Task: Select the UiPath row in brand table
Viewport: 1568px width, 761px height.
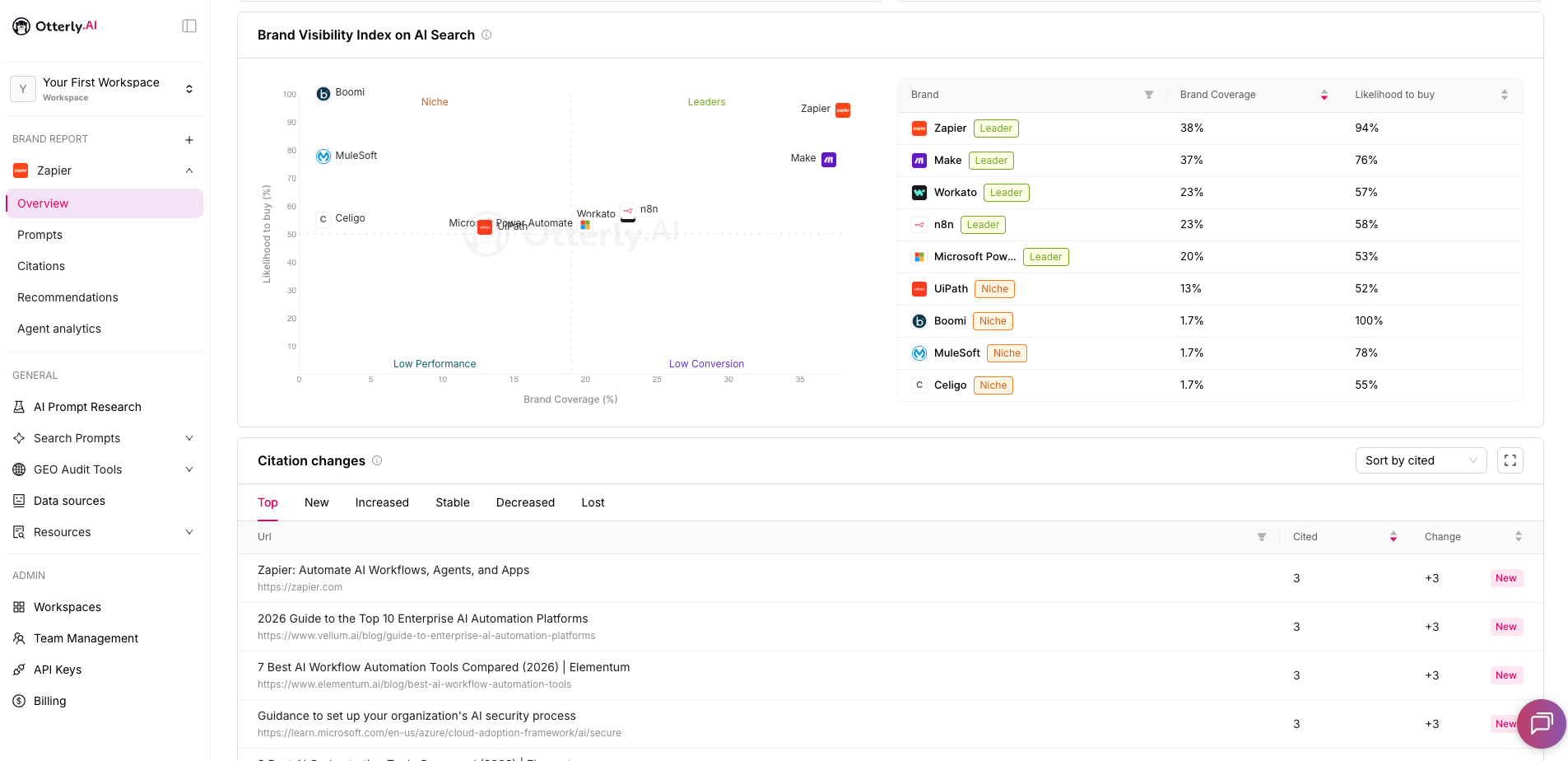Action: click(x=1210, y=289)
